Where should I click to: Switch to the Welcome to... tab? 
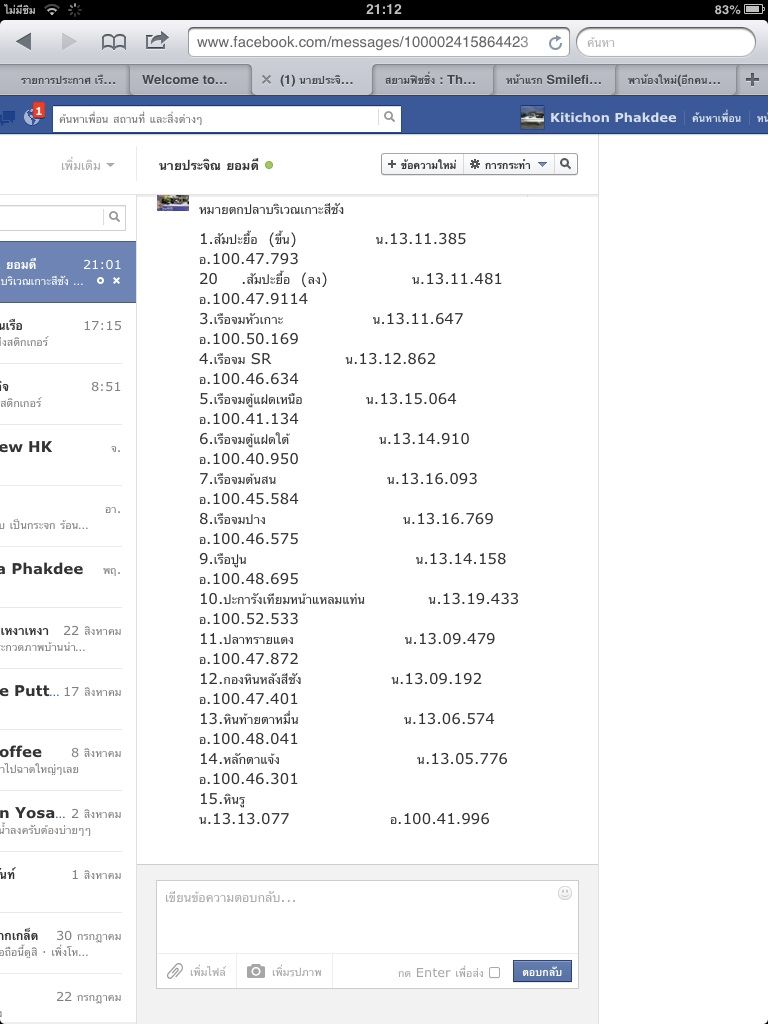pyautogui.click(x=185, y=80)
